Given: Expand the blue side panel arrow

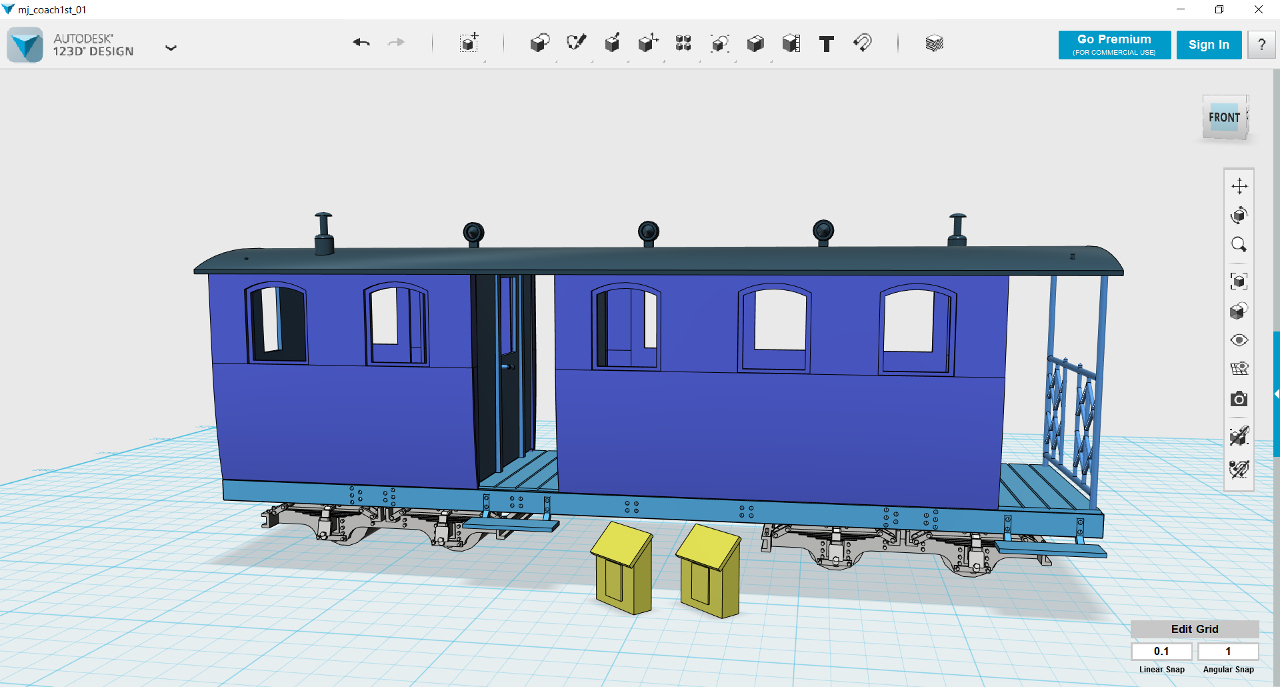Looking at the screenshot, I should tap(1276, 394).
